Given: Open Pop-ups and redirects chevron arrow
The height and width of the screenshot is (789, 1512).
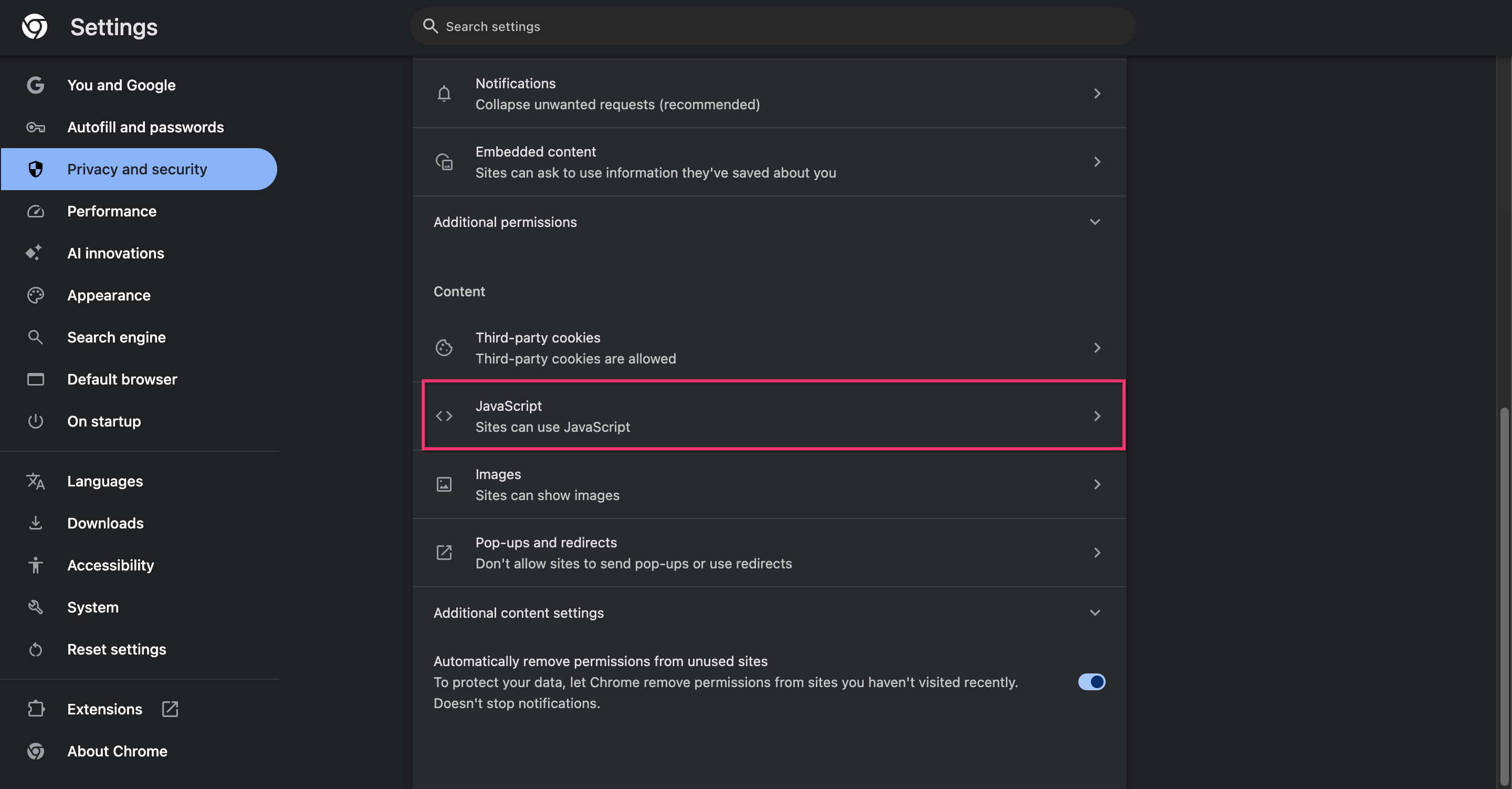Looking at the screenshot, I should [x=1097, y=553].
